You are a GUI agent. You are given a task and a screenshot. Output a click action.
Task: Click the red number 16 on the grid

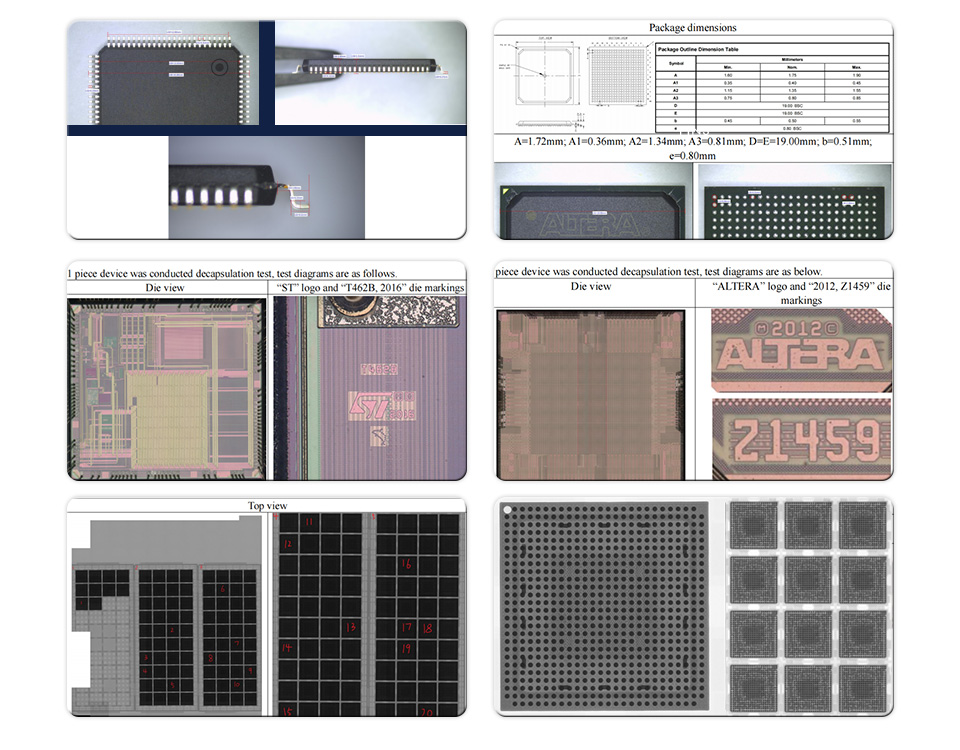[407, 564]
